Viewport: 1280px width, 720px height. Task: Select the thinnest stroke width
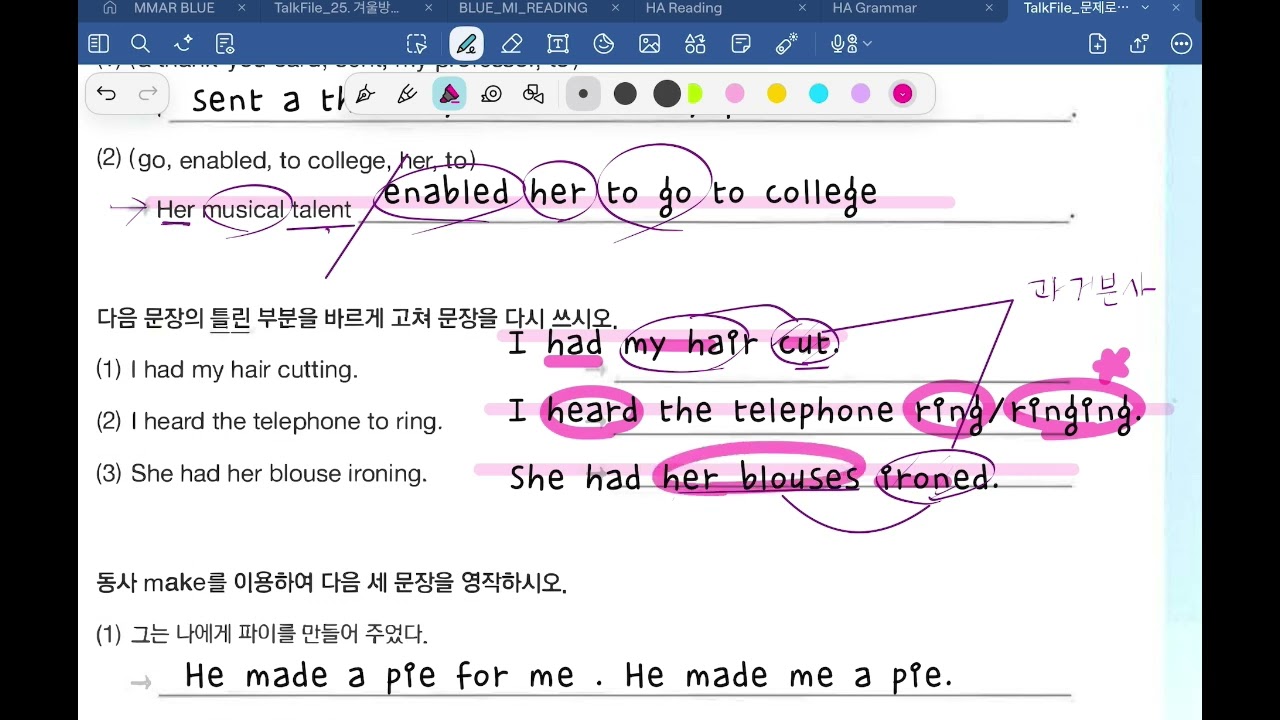click(583, 94)
